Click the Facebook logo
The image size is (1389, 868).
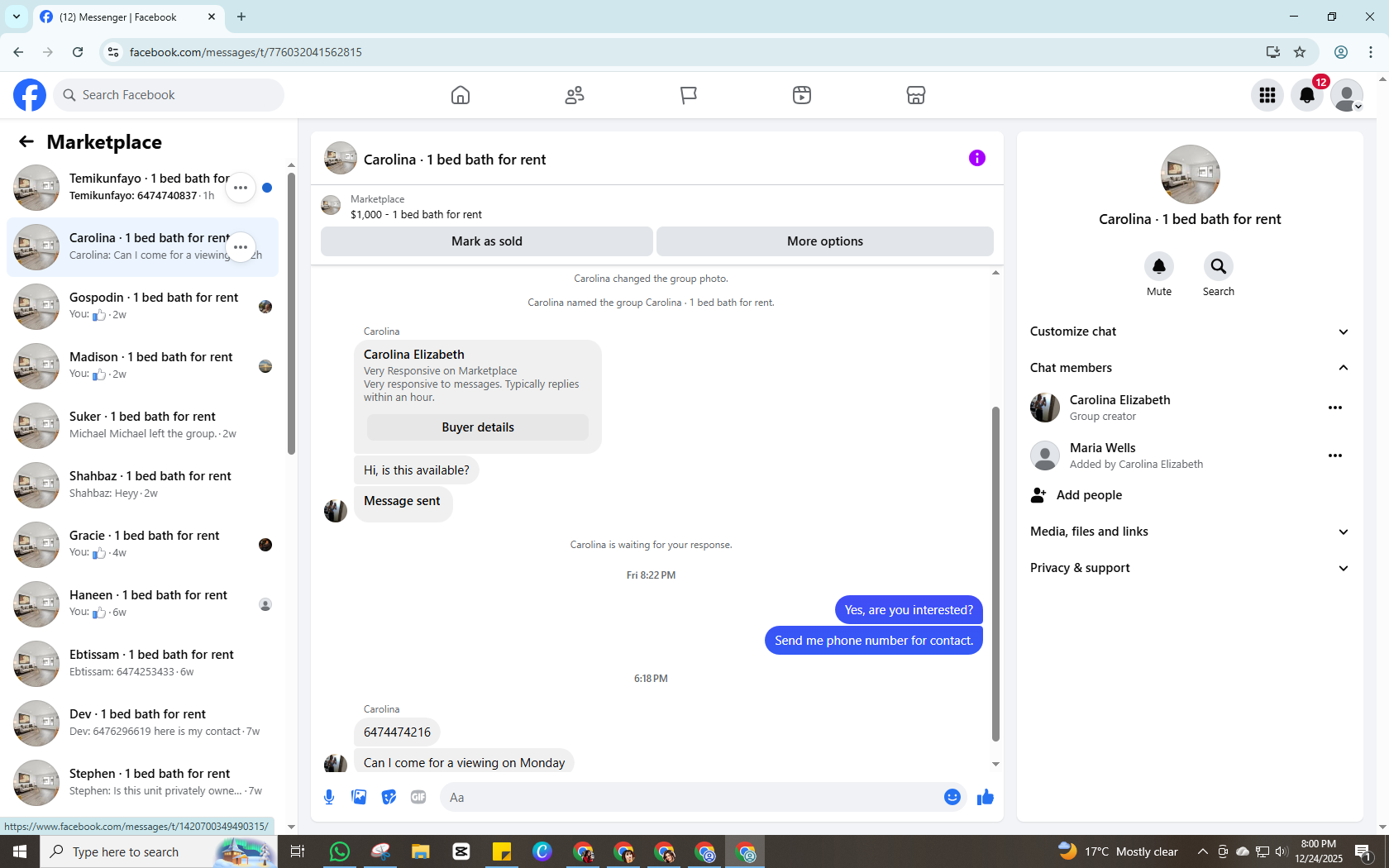click(x=30, y=95)
